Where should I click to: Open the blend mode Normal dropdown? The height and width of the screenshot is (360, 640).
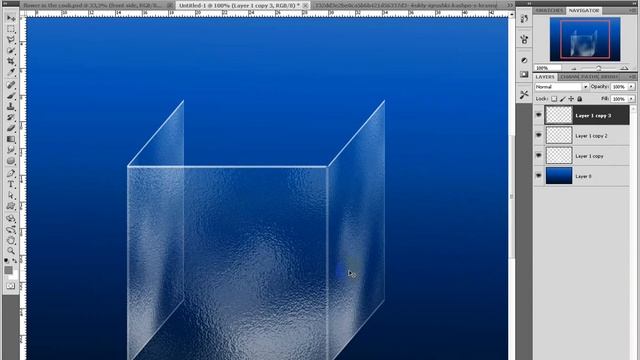click(x=561, y=87)
